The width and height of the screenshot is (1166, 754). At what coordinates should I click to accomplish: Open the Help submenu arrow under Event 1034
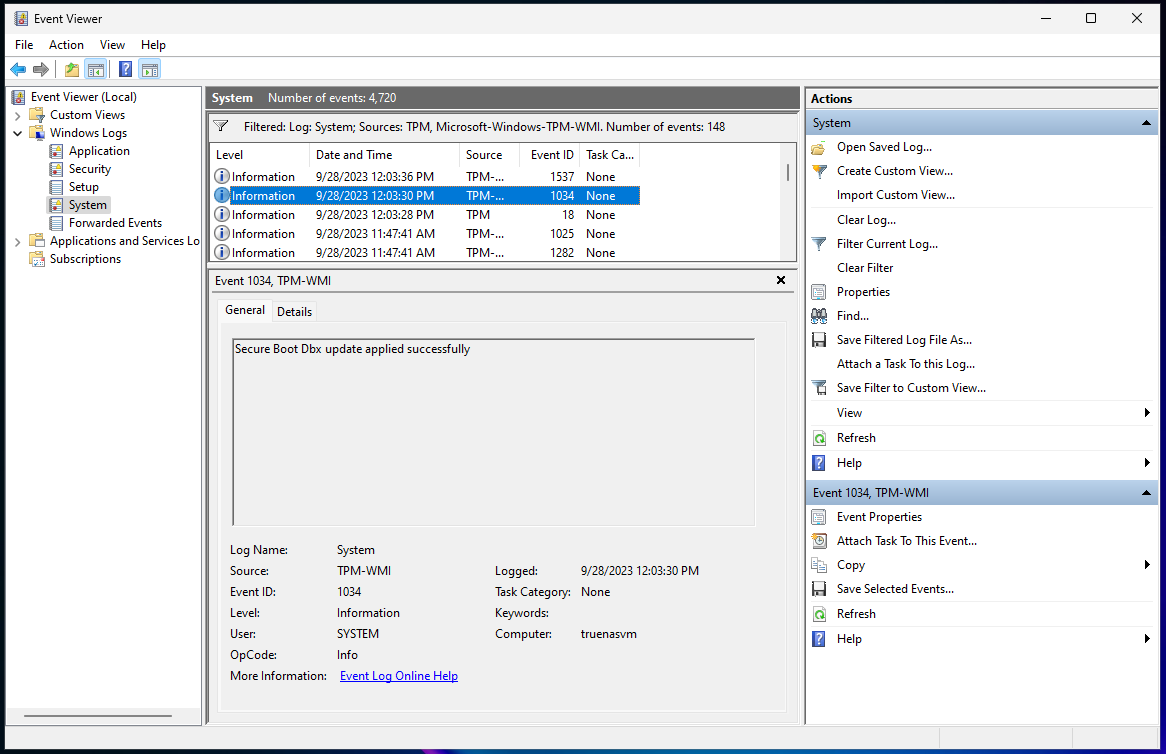coord(1147,639)
